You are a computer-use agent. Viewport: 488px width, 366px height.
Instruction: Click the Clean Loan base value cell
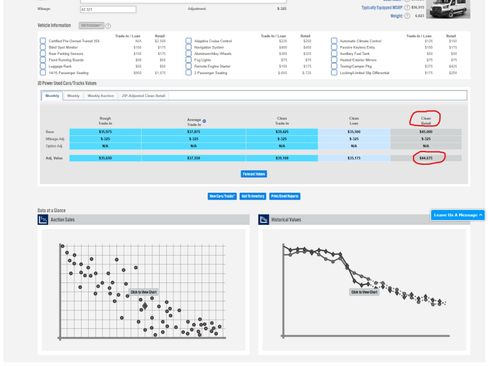click(x=354, y=132)
